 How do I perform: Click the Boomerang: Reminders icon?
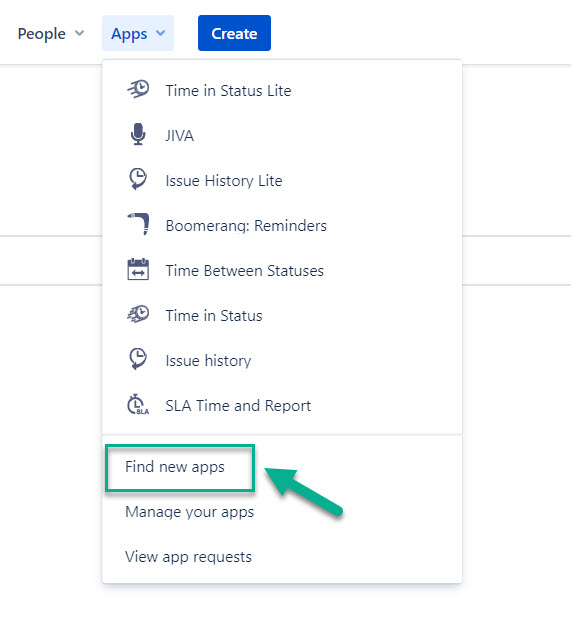[x=138, y=224]
